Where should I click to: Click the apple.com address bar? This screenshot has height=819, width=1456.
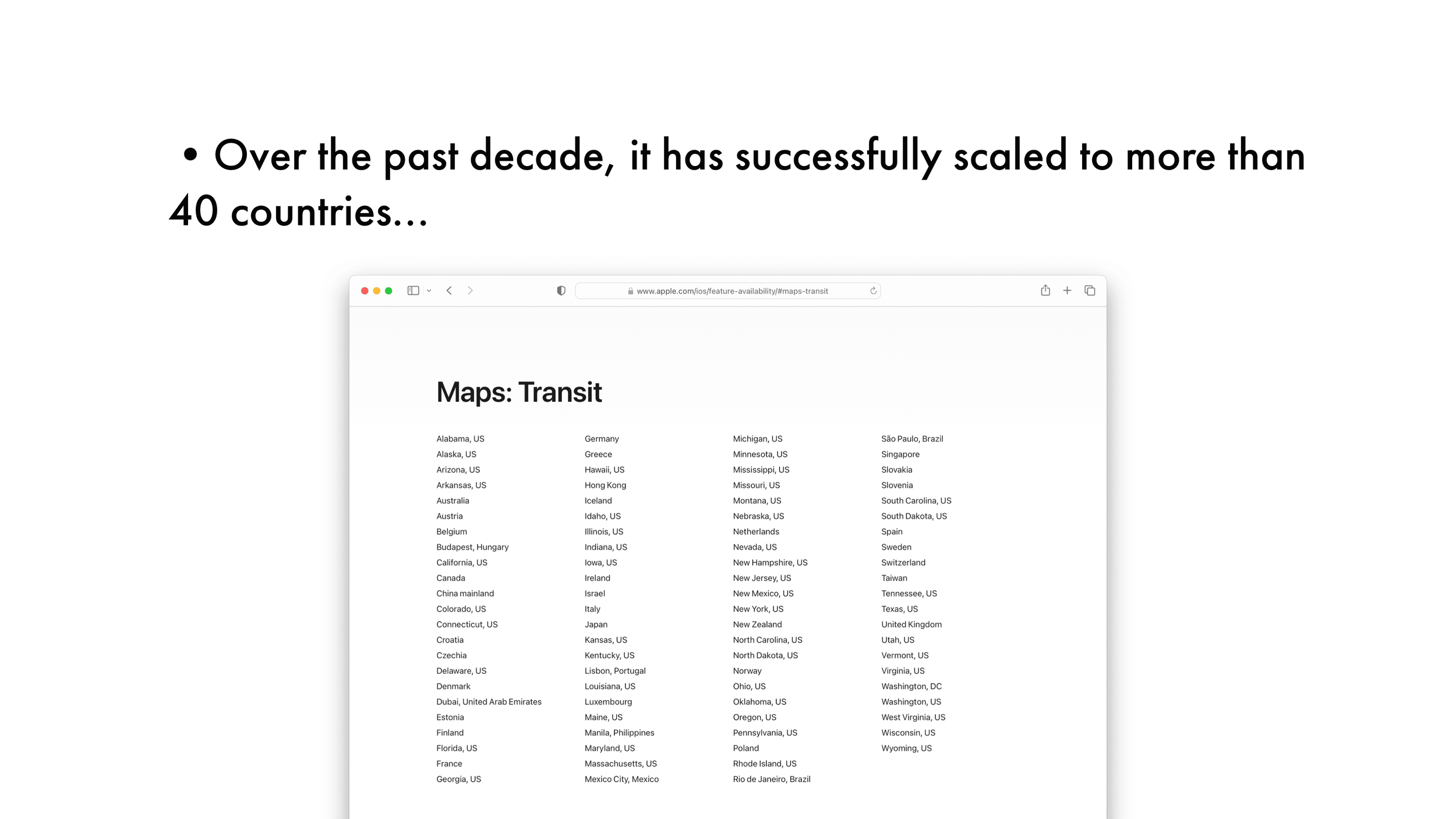tap(727, 291)
